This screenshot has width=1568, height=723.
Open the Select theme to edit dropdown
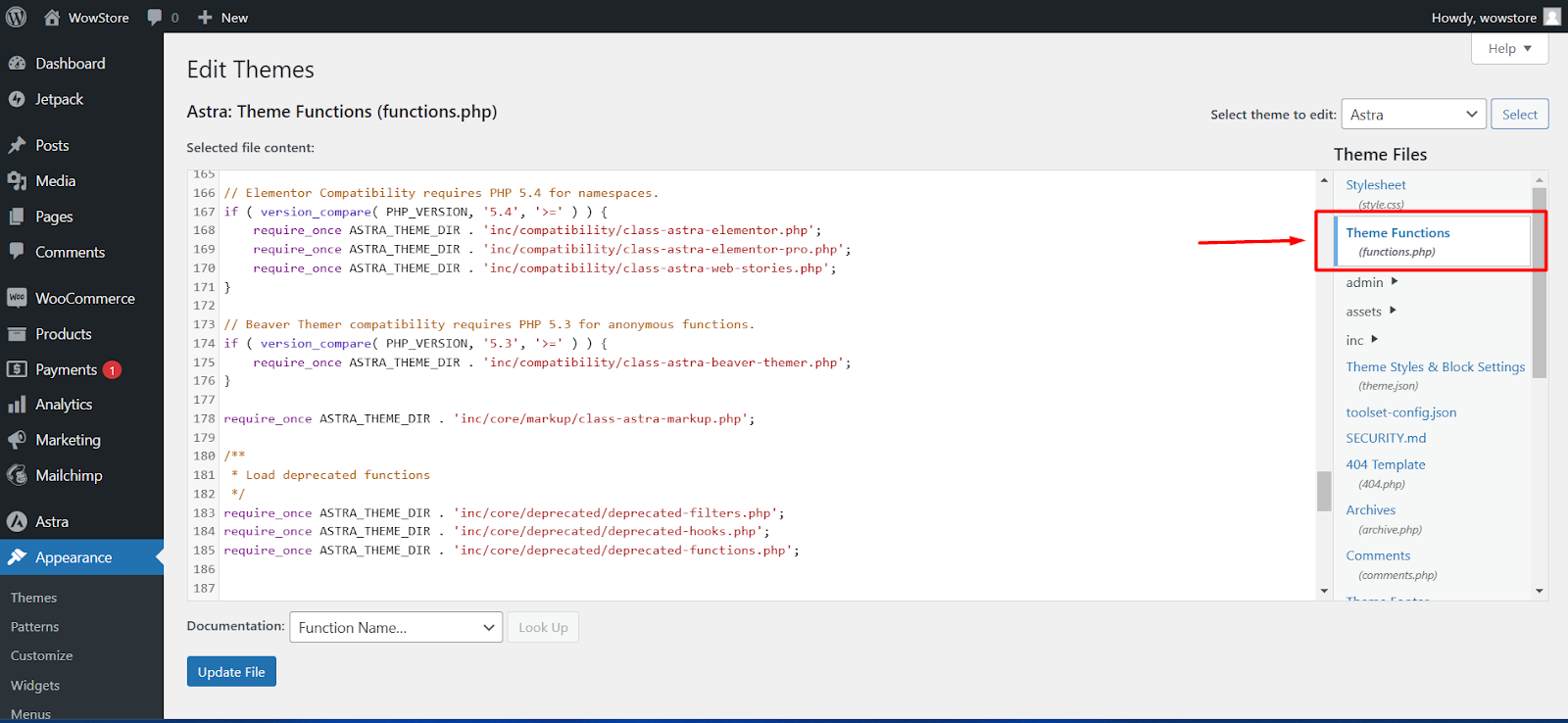tap(1413, 115)
